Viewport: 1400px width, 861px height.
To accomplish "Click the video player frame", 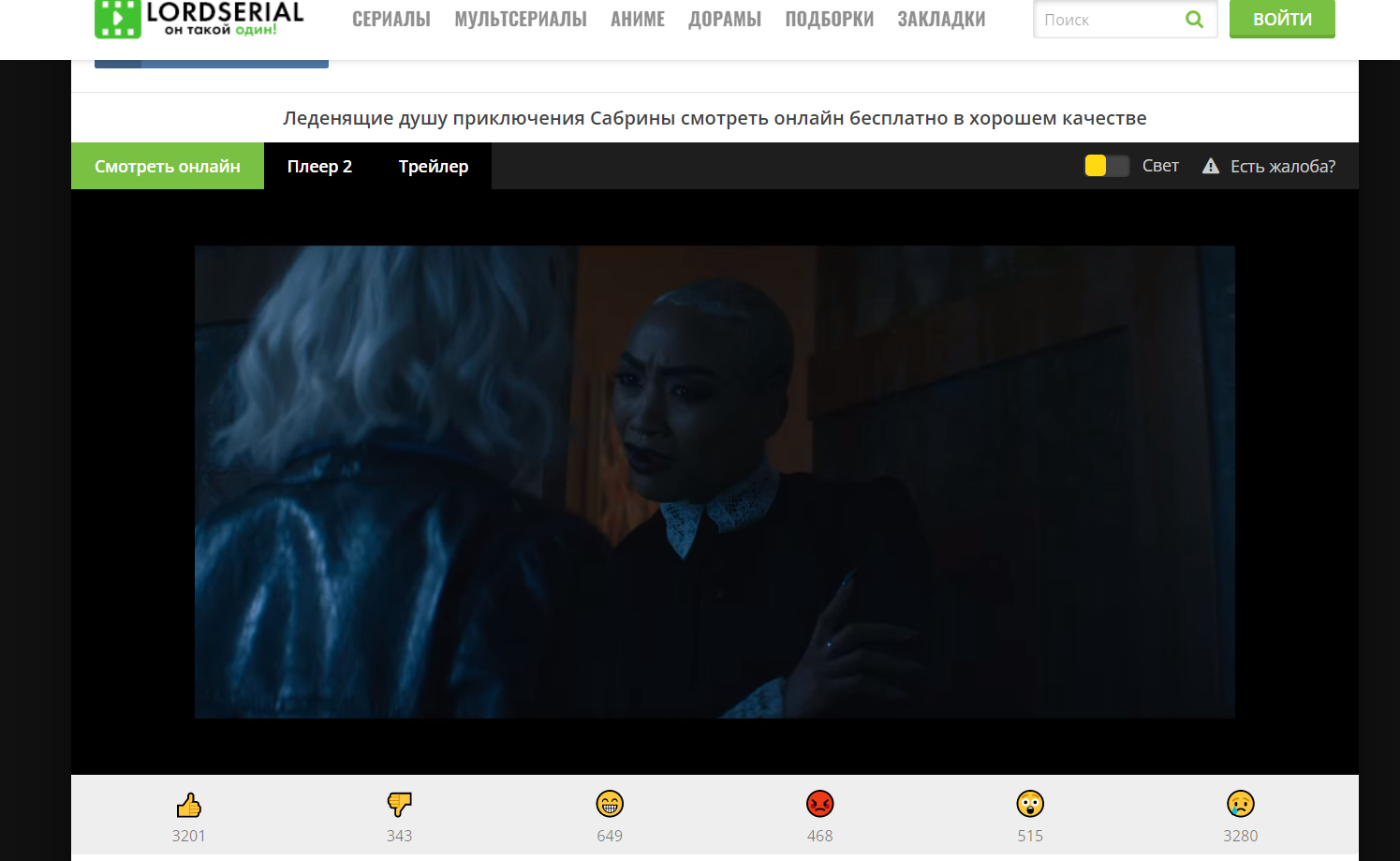I will (715, 482).
